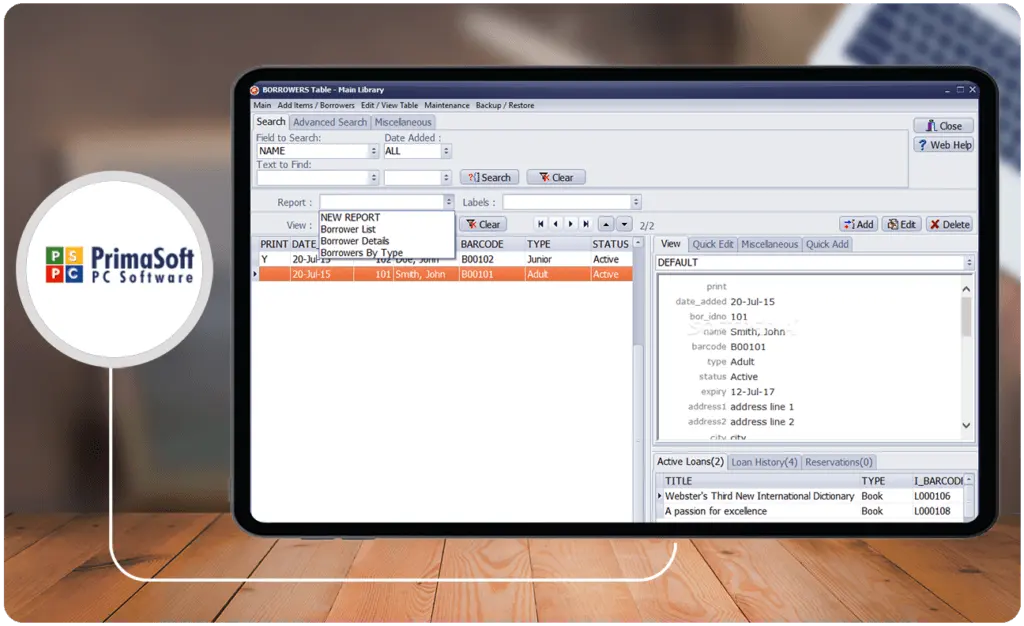Switch to the Quick Add tab
Viewport: 1024px width, 626px height.
point(827,244)
